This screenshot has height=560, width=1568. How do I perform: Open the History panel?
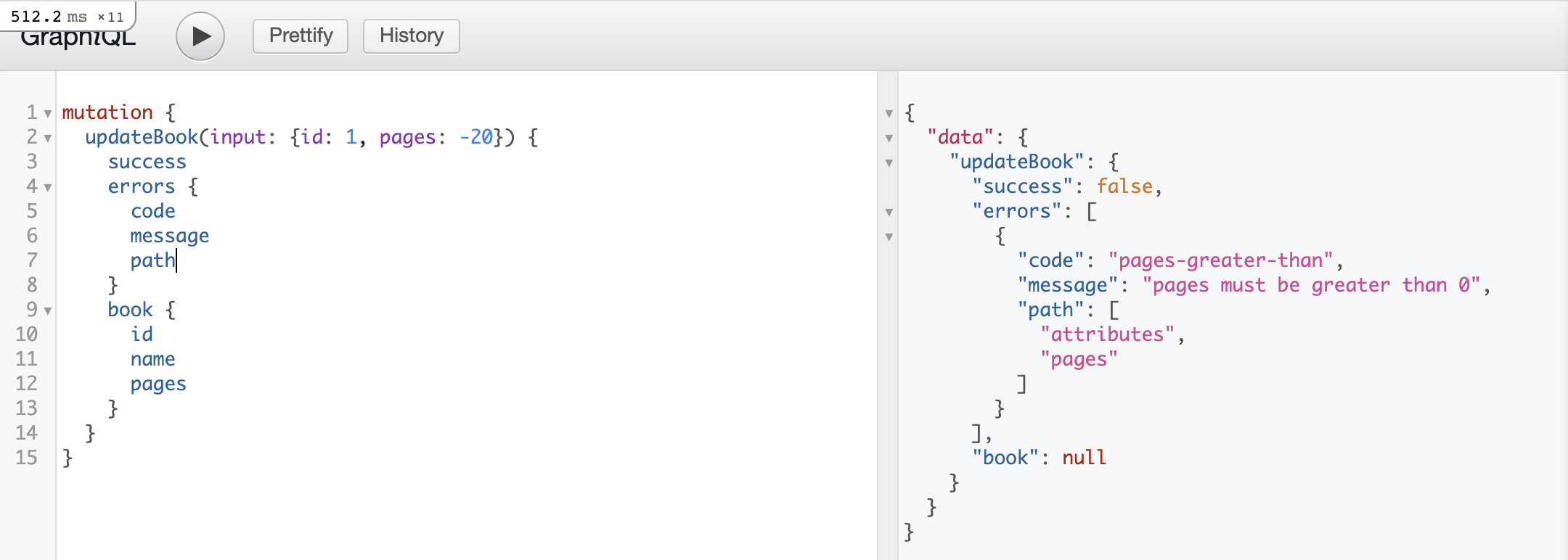411,36
